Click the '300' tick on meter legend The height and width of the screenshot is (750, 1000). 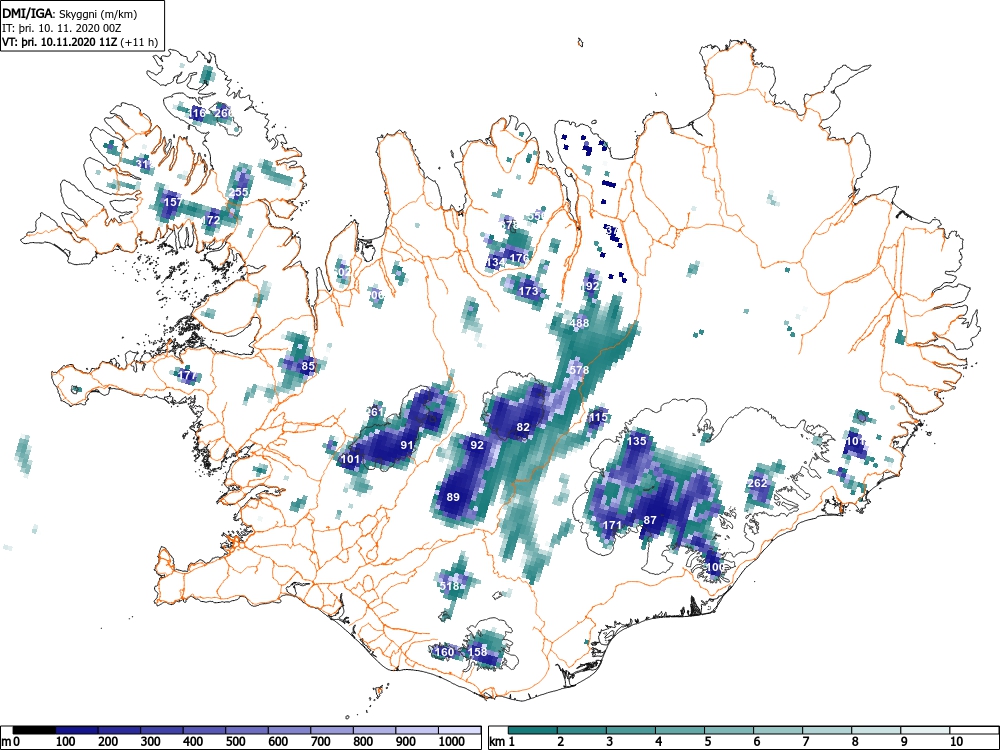click(x=151, y=742)
